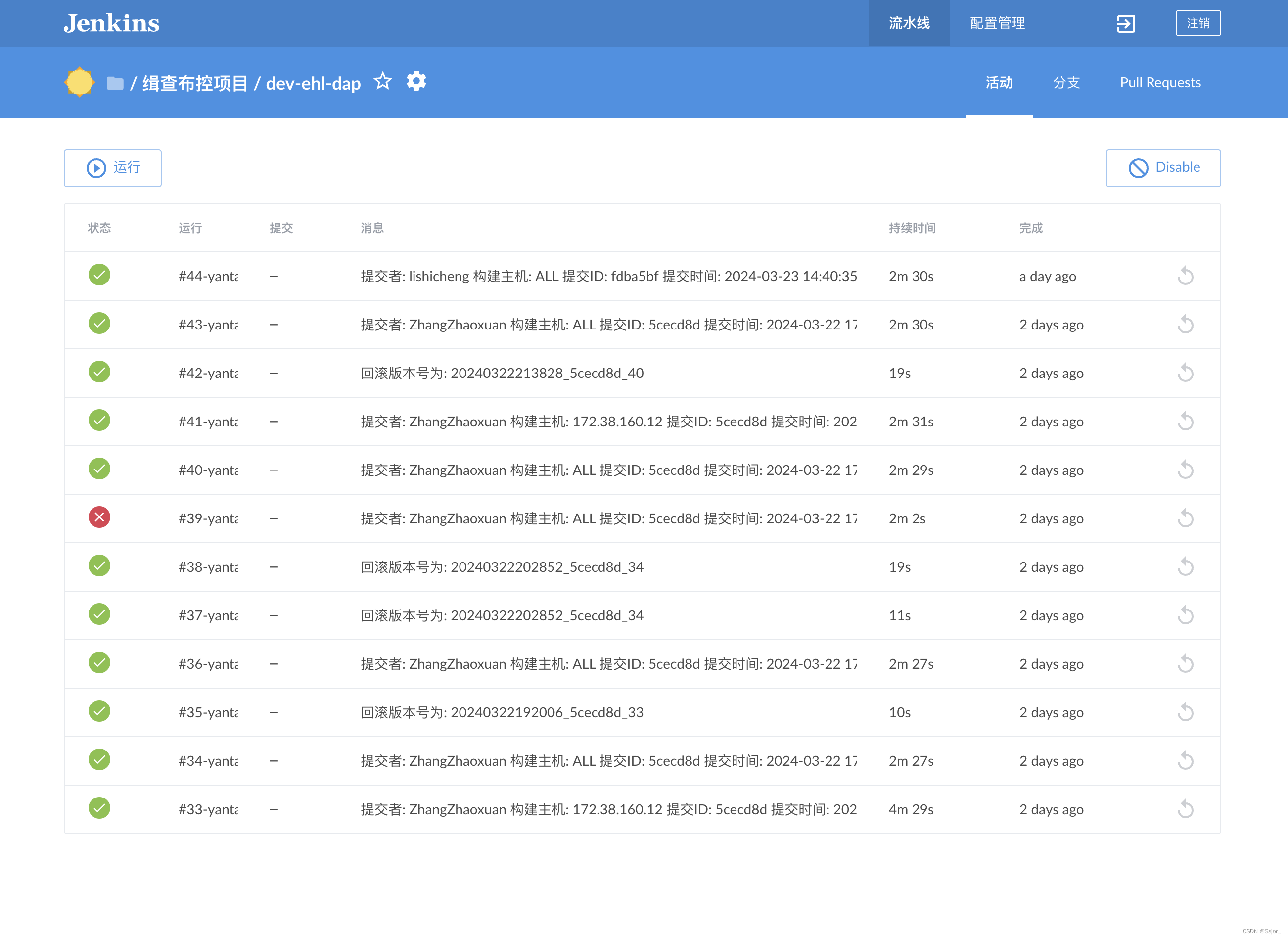Click the 注销 logout button
The image size is (1288, 939).
(x=1197, y=23)
